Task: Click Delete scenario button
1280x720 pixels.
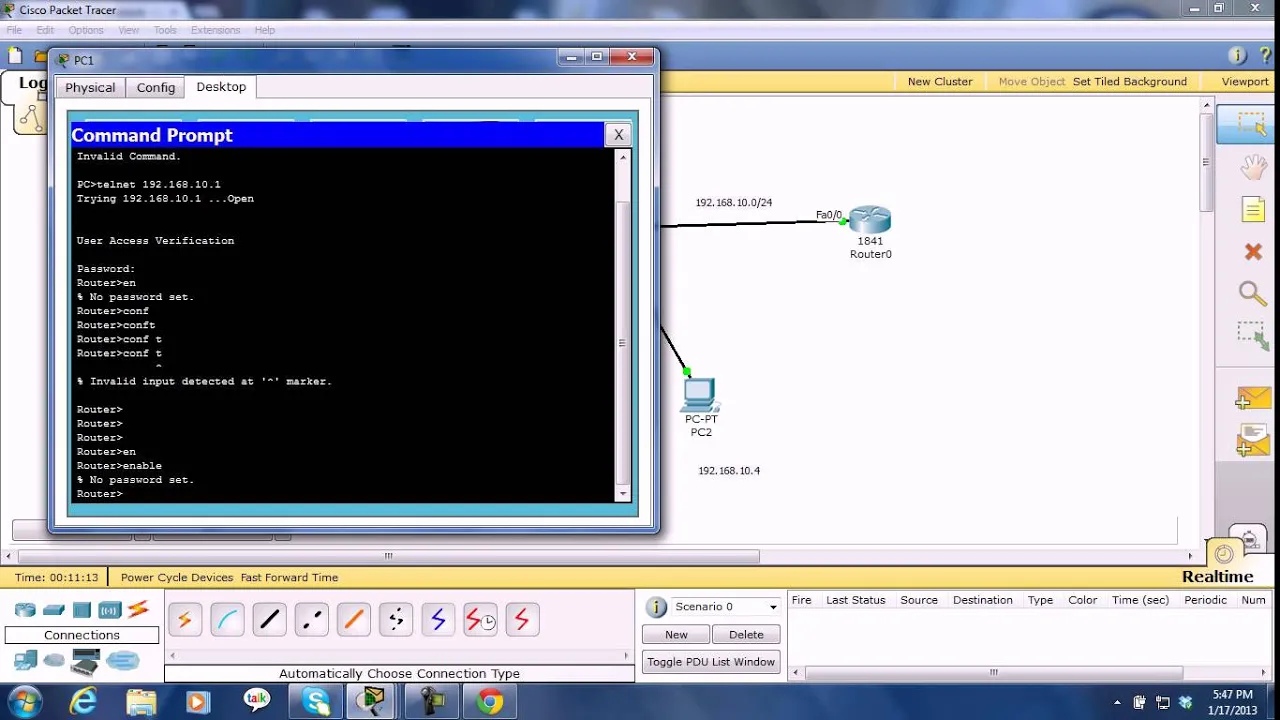Action: coord(746,634)
